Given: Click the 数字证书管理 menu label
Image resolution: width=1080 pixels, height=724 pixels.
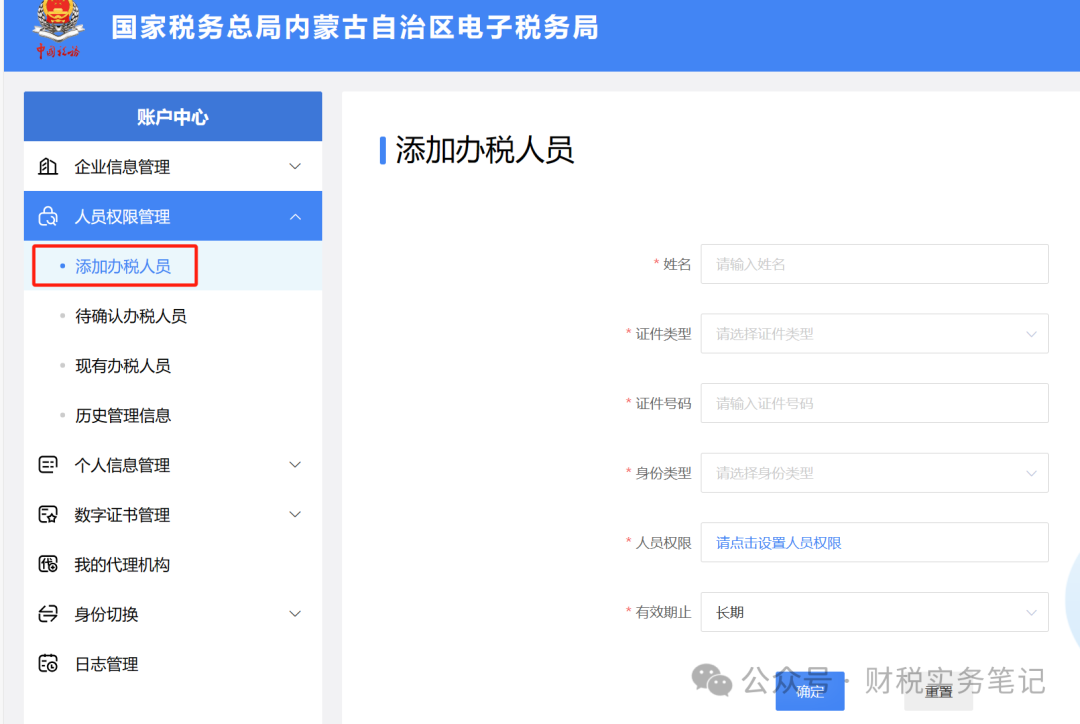Looking at the screenshot, I should click(x=122, y=515).
